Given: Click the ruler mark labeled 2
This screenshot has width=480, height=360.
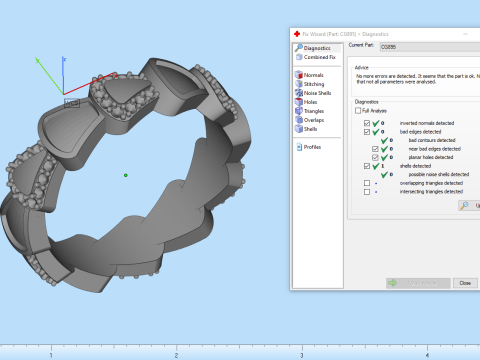Looking at the screenshot, I should (x=176, y=355).
